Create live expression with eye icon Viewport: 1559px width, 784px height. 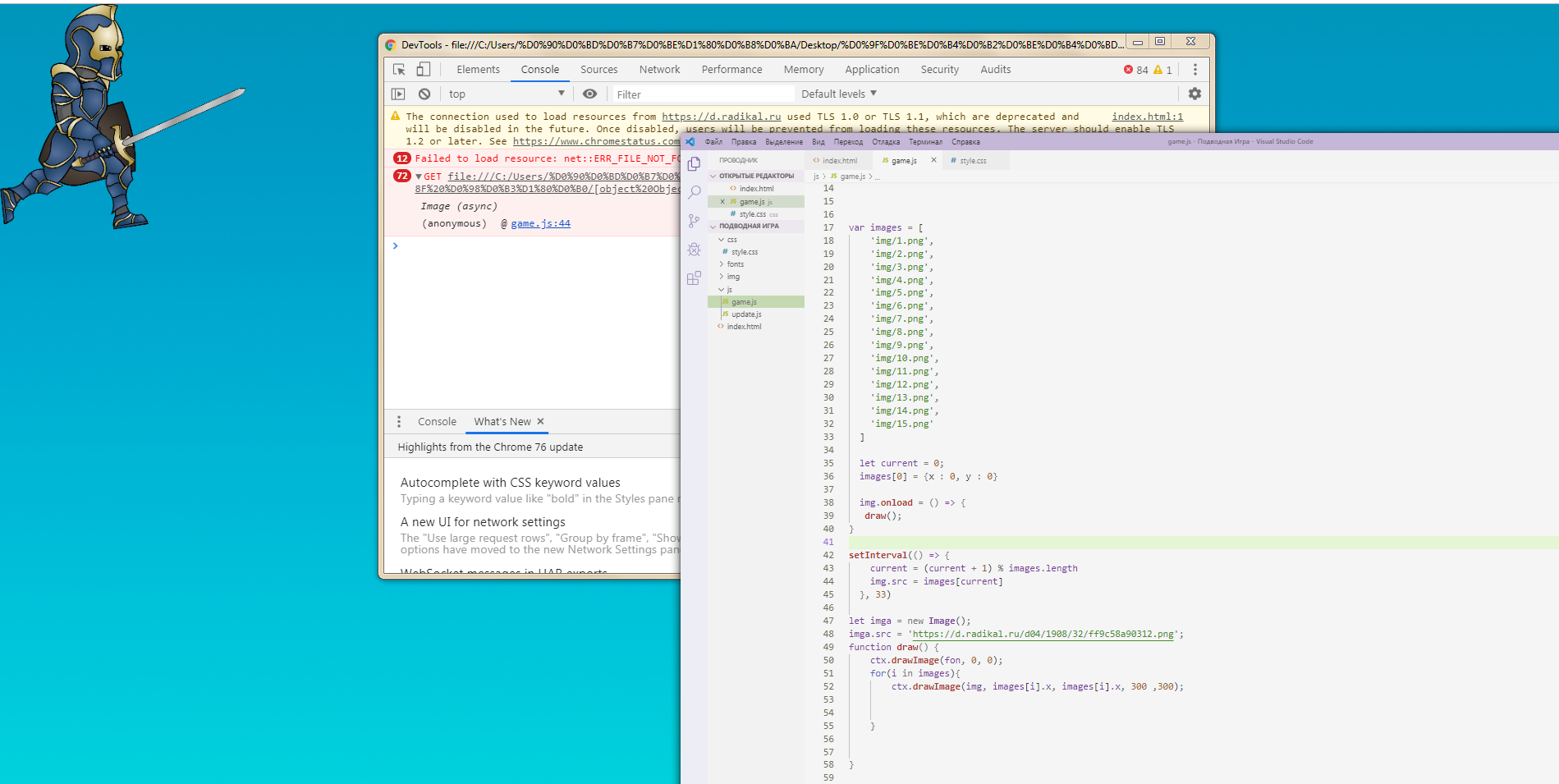(589, 94)
